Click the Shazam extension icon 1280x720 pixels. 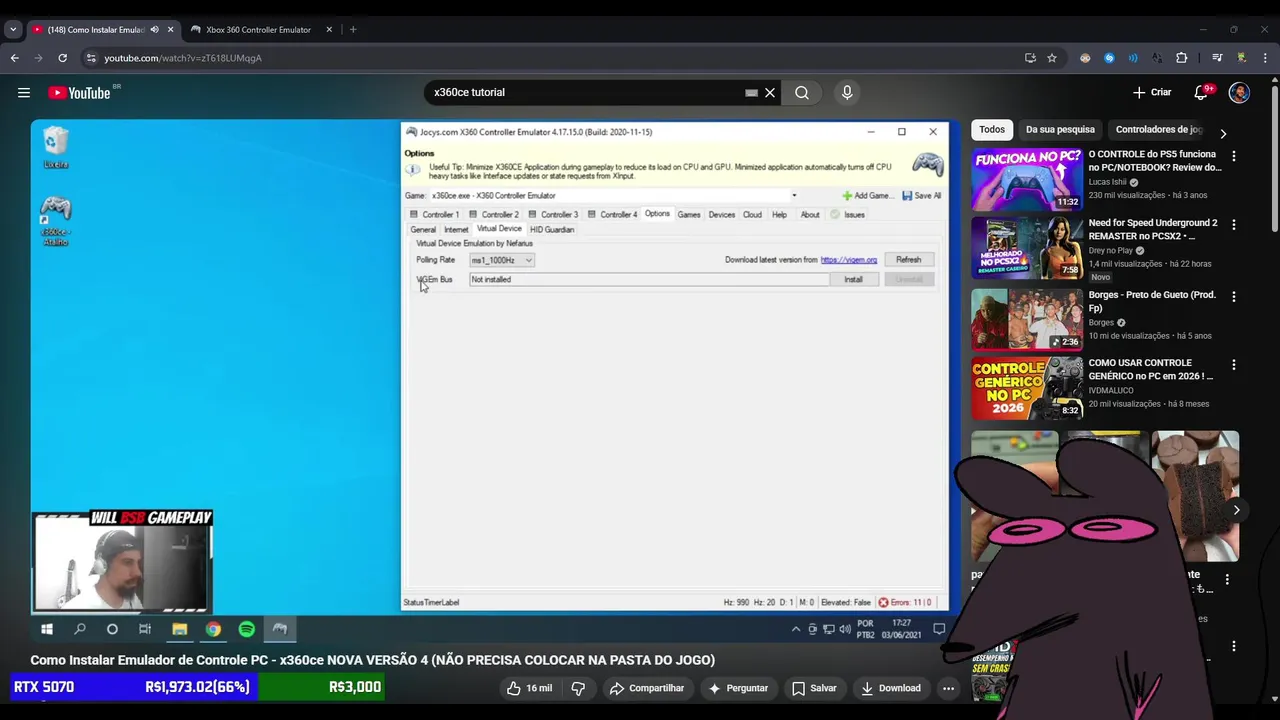click(1109, 58)
